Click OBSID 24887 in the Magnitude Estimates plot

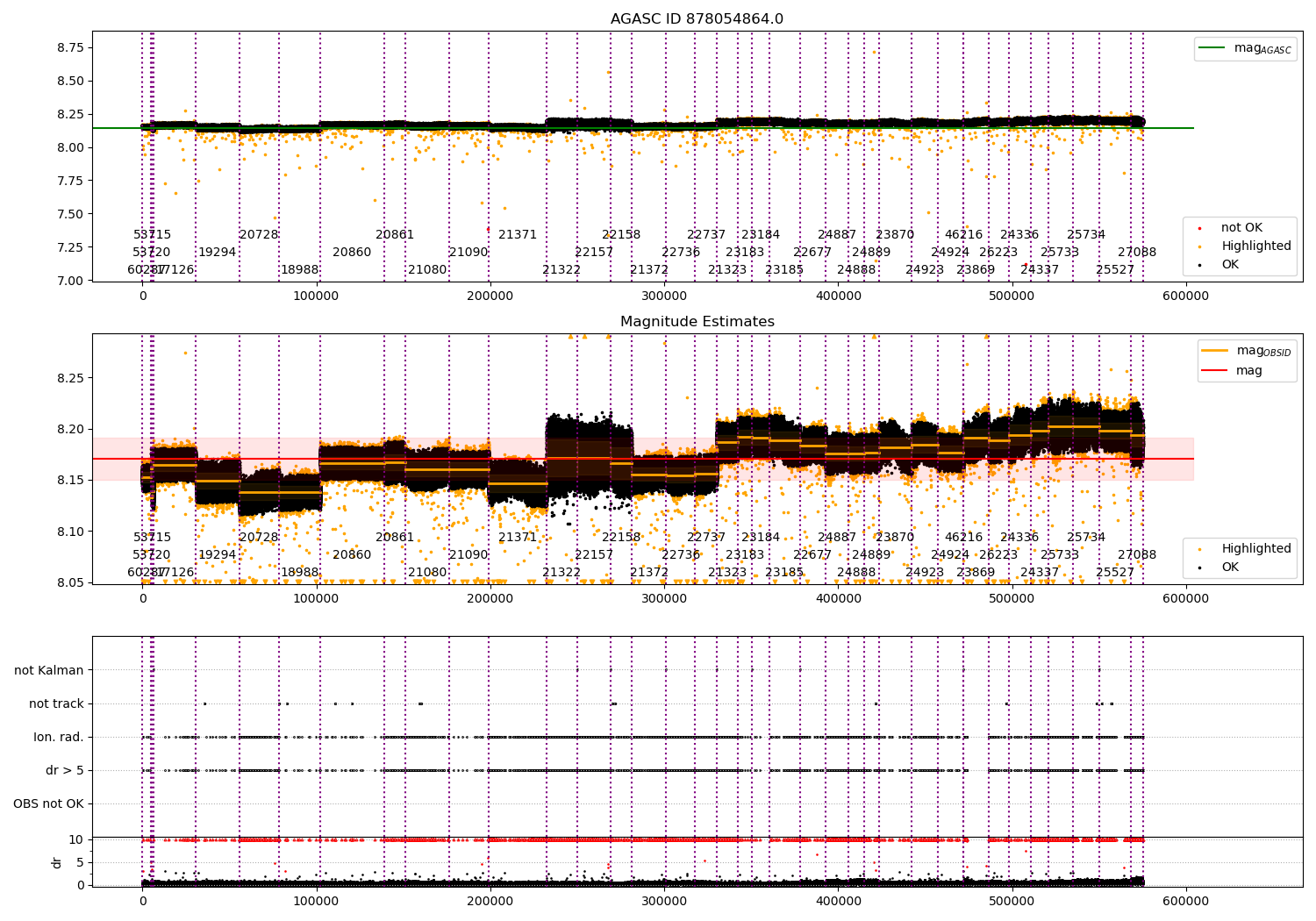(x=837, y=538)
